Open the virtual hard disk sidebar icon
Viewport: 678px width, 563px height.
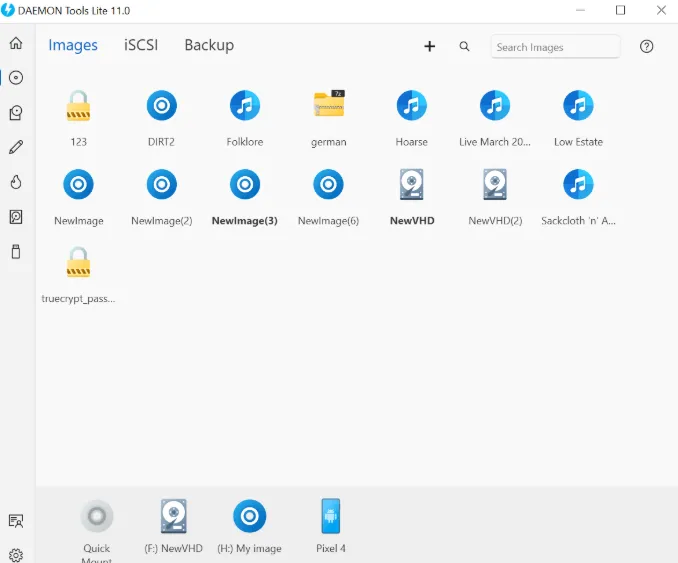(16, 217)
